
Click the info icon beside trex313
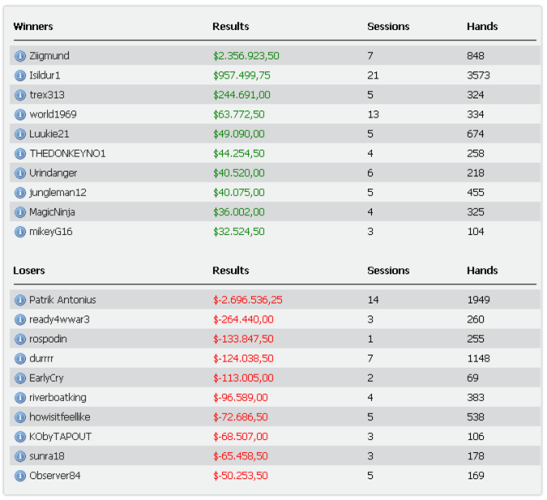pos(20,95)
